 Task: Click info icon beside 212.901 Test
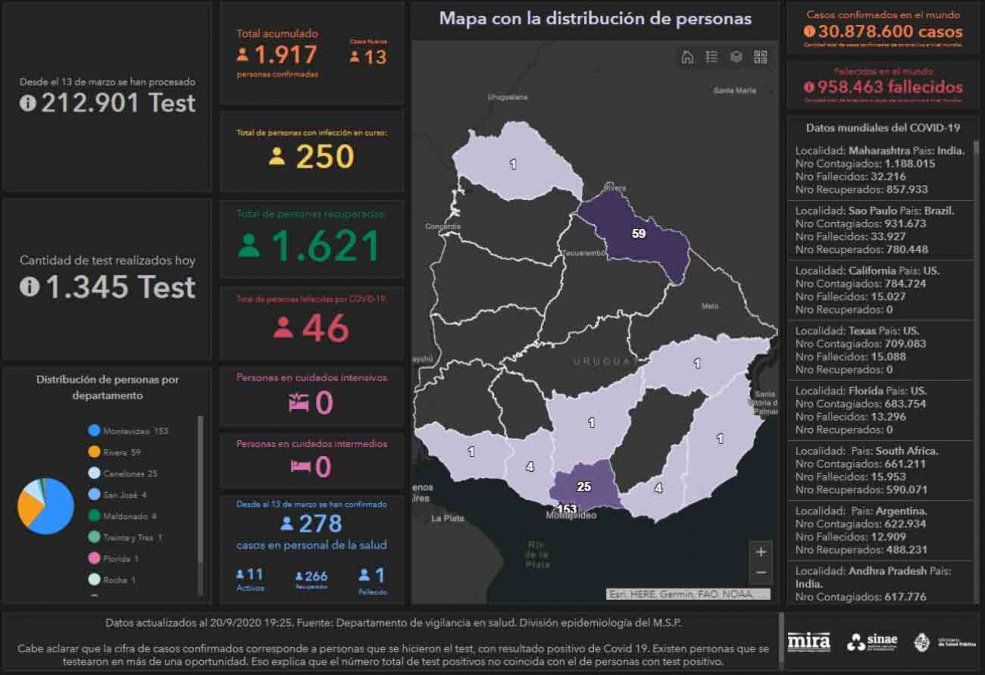(28, 102)
